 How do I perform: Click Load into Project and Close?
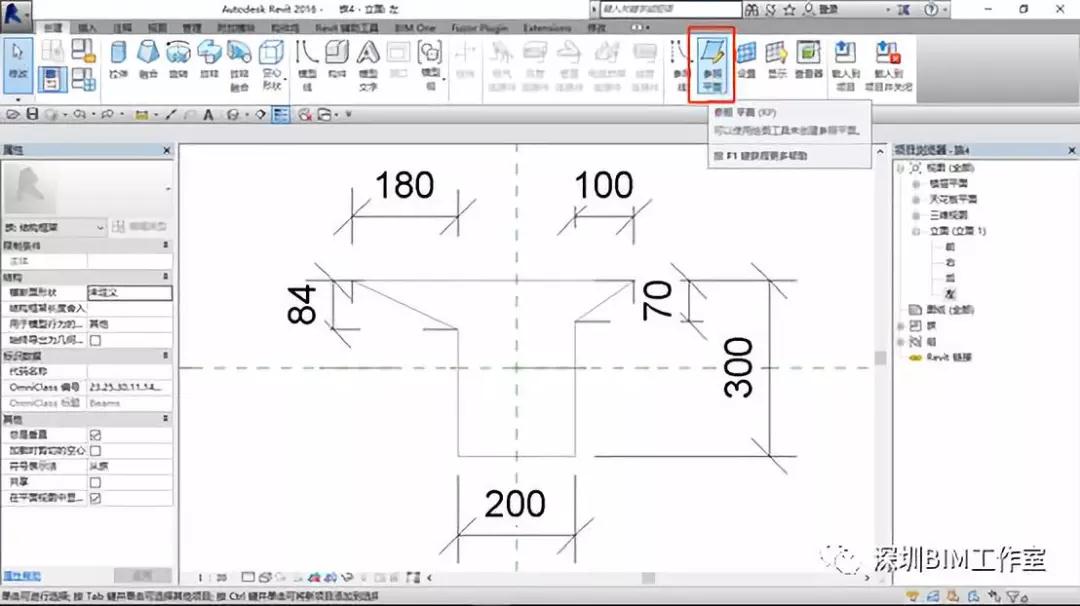[x=889, y=66]
